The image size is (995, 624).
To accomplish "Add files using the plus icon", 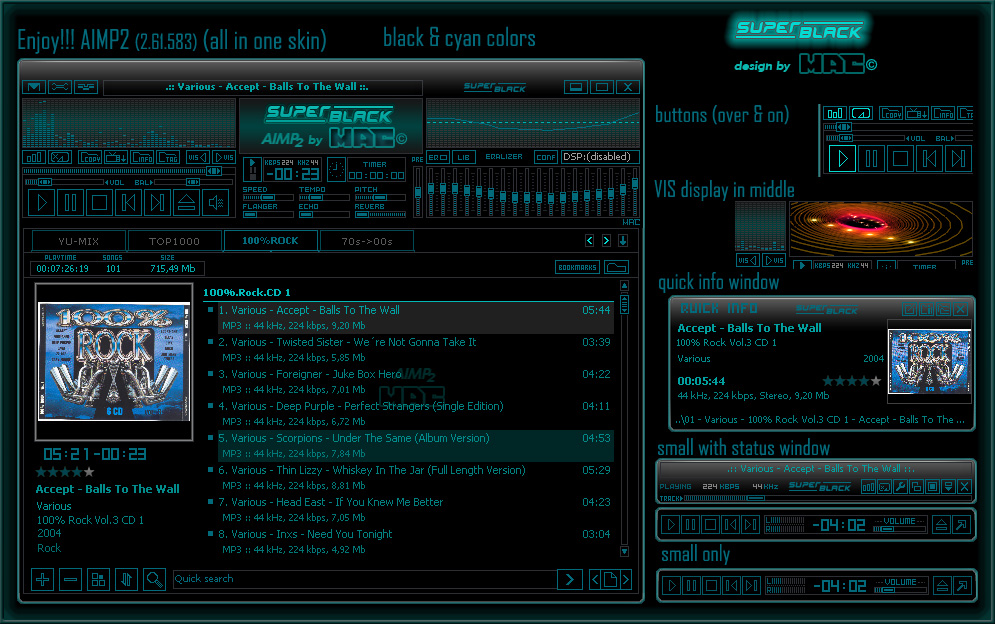I will click(x=42, y=579).
